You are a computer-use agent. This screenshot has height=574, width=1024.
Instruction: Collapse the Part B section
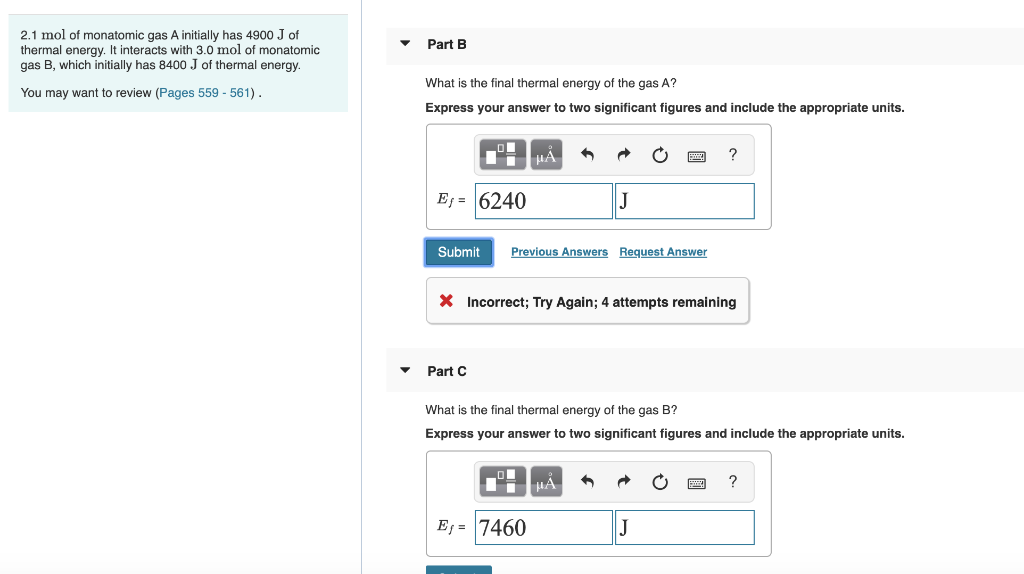tap(405, 44)
